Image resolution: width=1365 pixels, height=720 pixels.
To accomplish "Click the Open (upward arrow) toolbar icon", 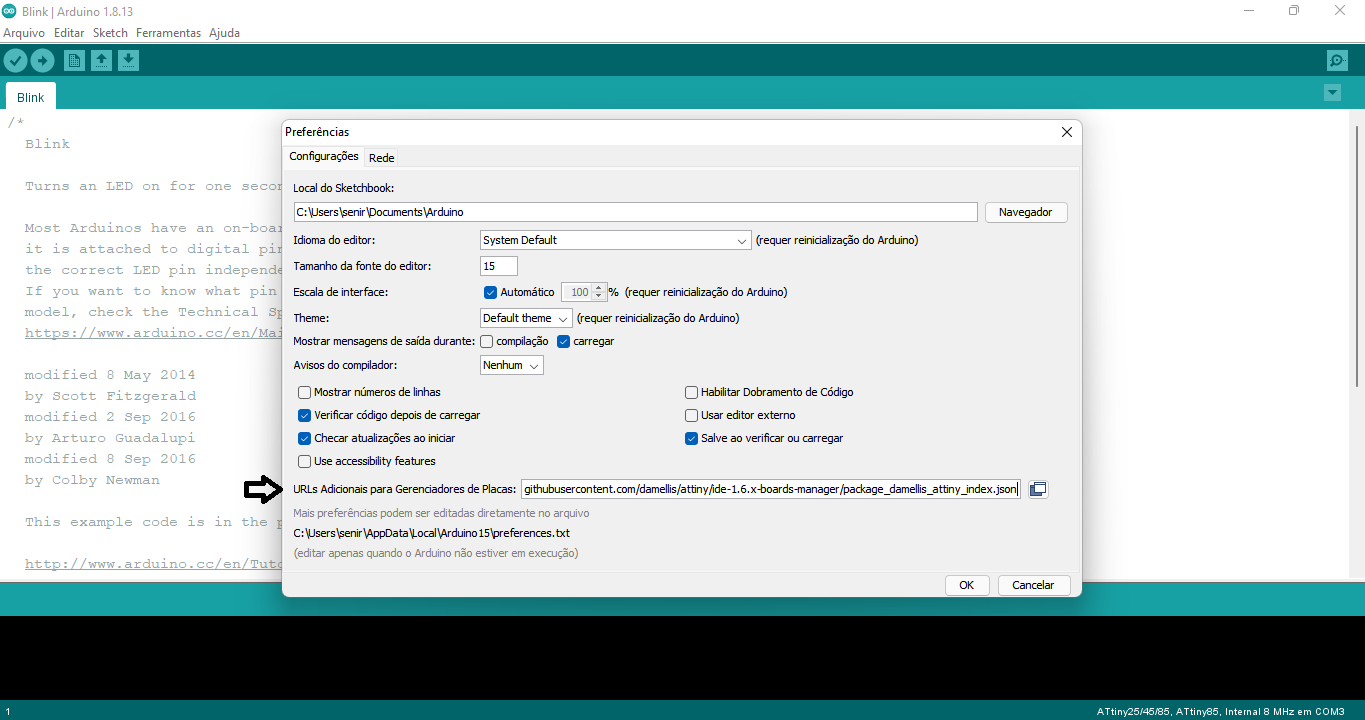I will [x=101, y=60].
